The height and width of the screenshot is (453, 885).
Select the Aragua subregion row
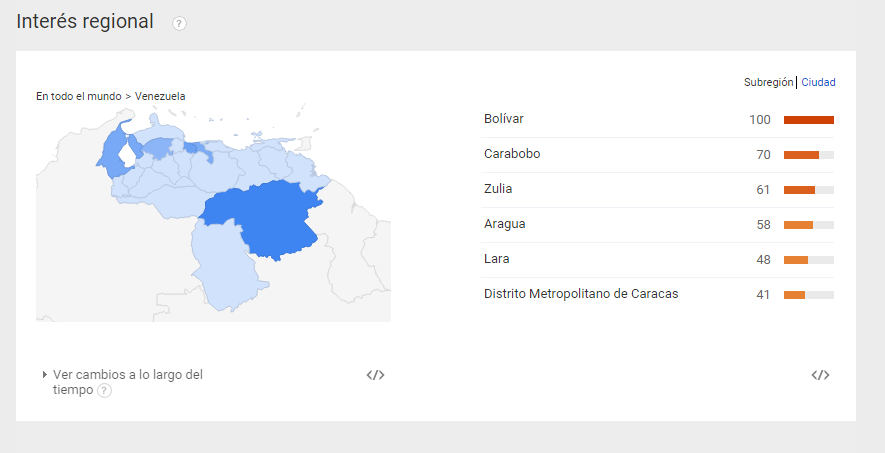504,224
